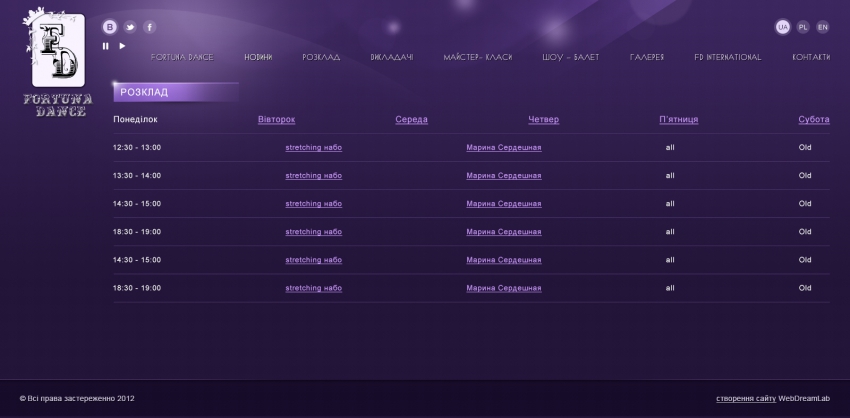
Task: Select the Вівторок day link
Action: coord(276,120)
